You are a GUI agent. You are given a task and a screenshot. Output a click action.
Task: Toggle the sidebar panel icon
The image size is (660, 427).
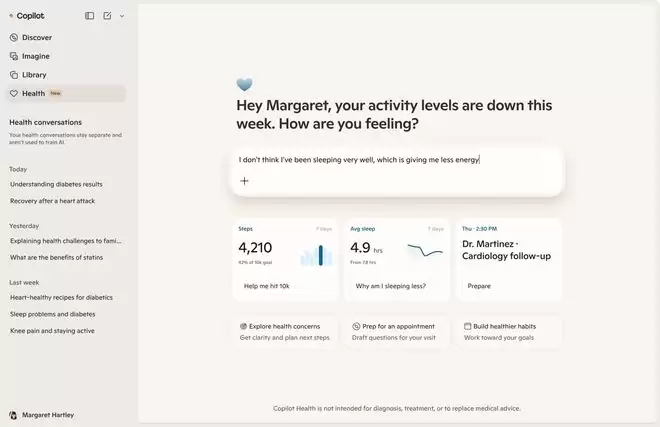[x=90, y=16]
